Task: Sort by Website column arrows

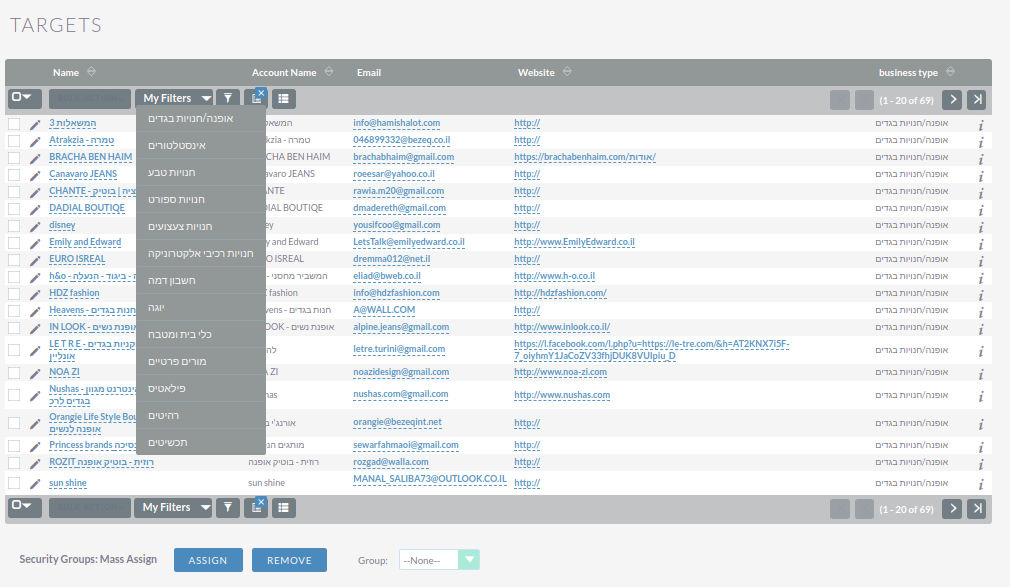Action: [567, 72]
